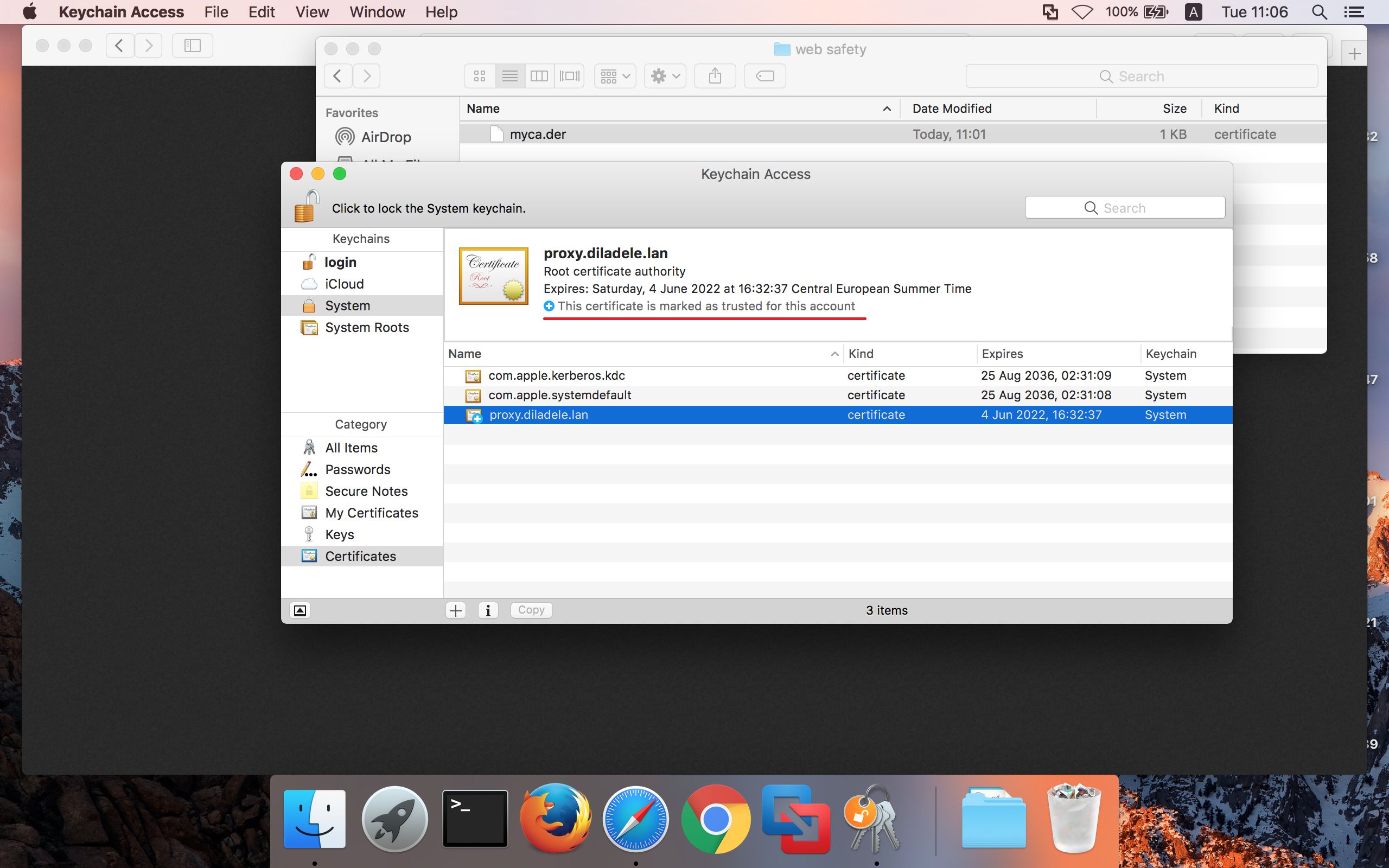Show the Passwords category

tap(362, 469)
